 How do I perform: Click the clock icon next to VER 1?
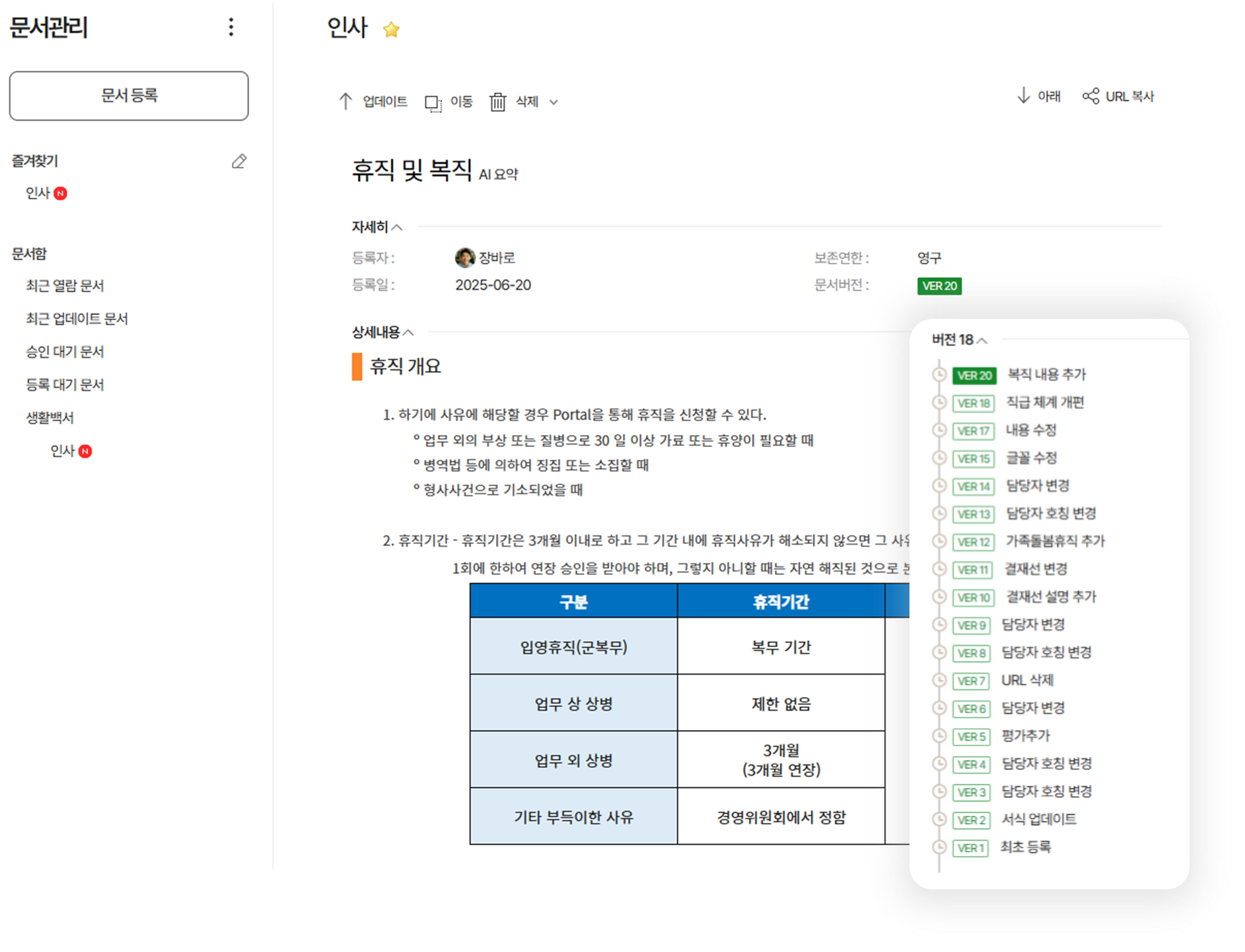coord(940,848)
